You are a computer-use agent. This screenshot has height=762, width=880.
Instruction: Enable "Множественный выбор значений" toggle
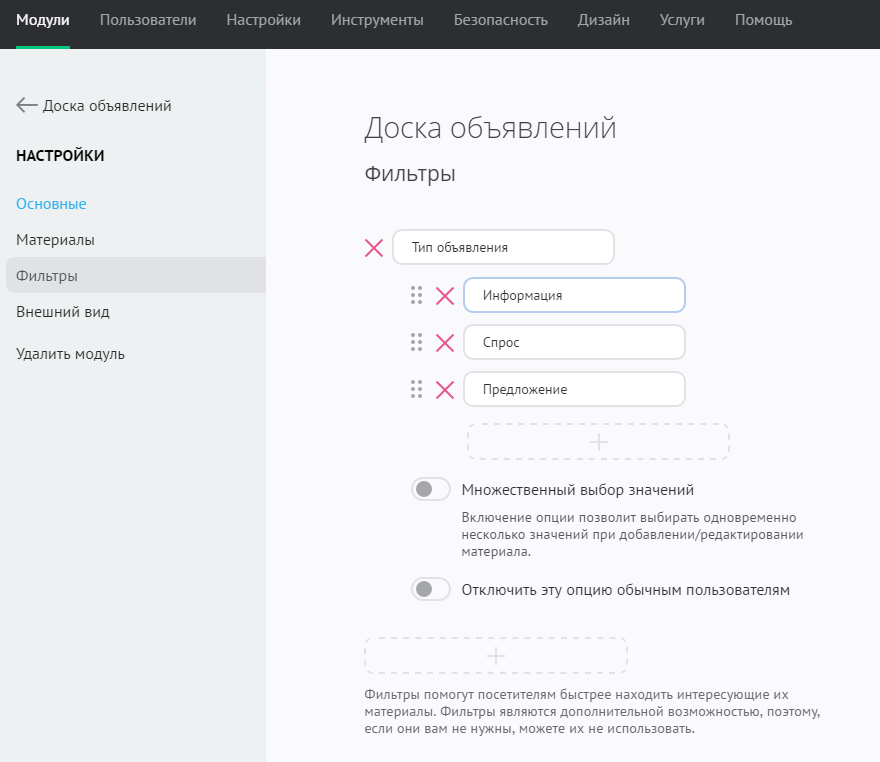pyautogui.click(x=431, y=490)
